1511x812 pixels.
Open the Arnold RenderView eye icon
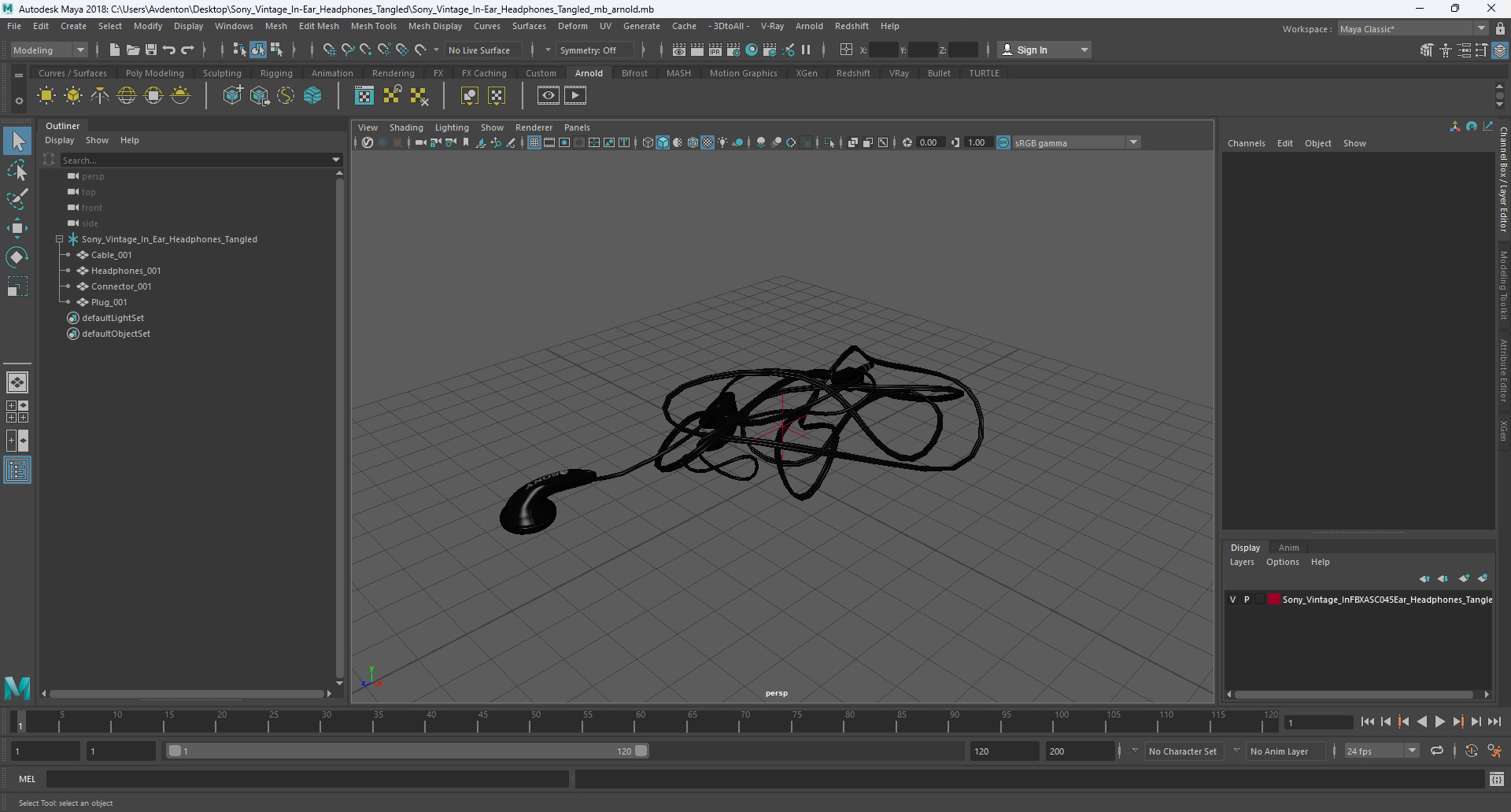point(549,96)
